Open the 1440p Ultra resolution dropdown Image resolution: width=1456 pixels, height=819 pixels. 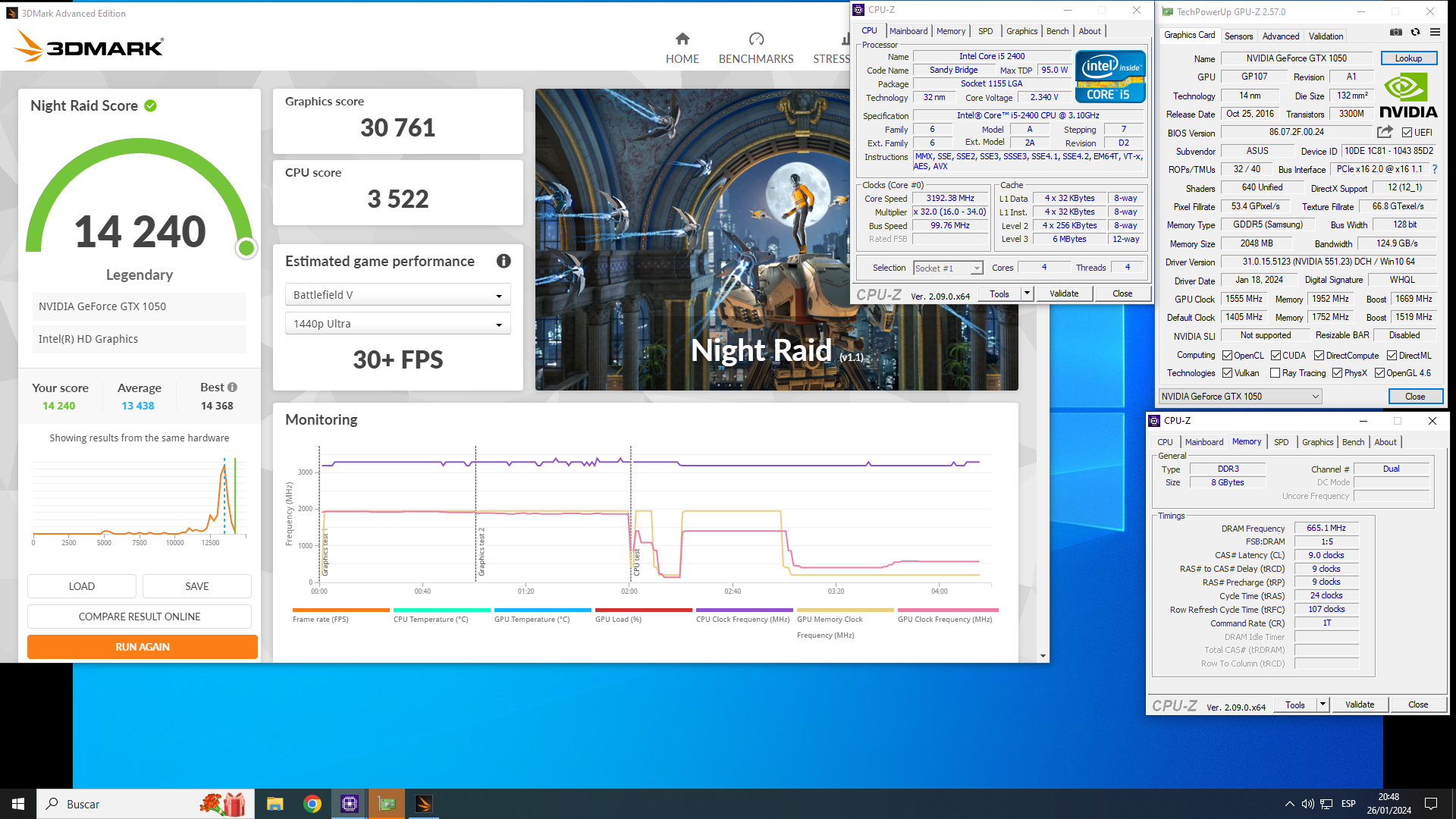(x=397, y=324)
